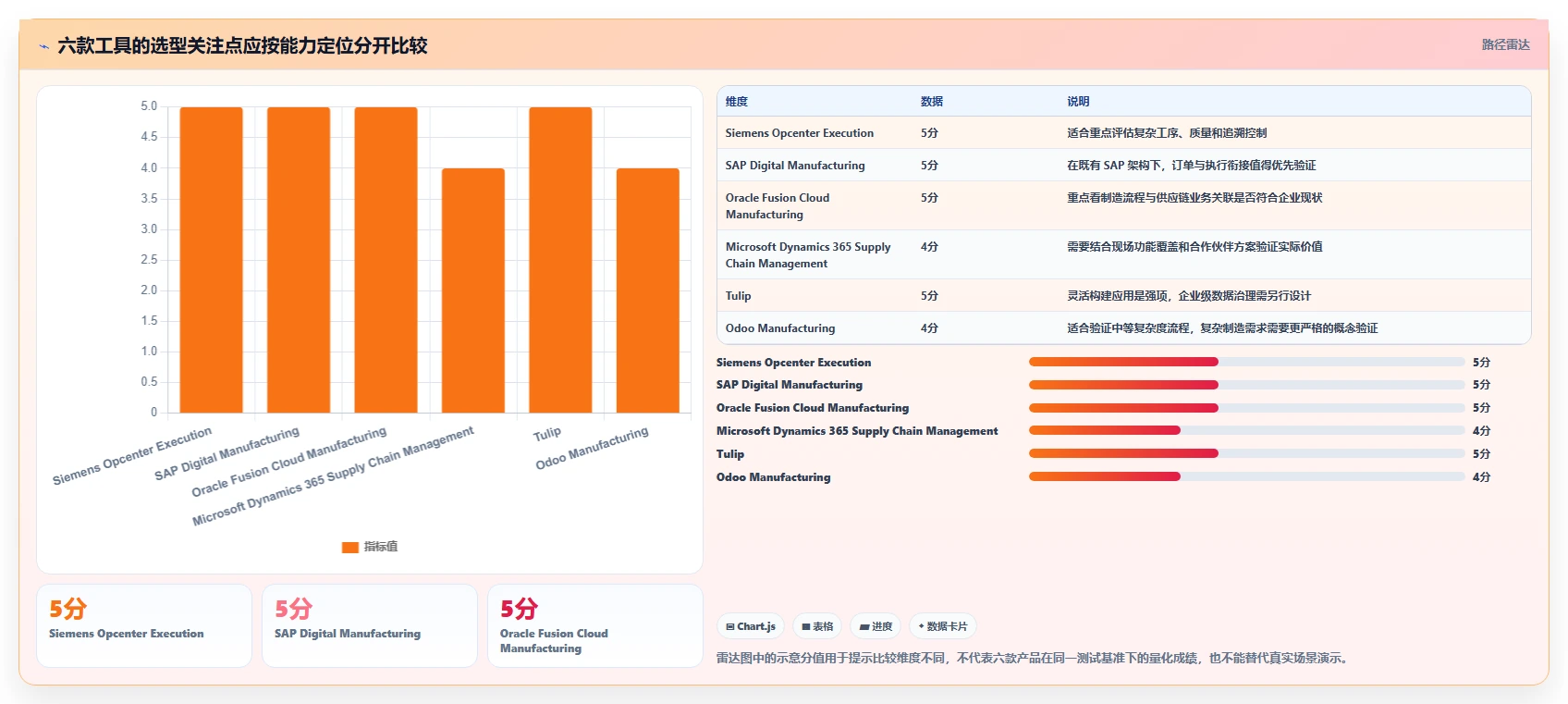The width and height of the screenshot is (1568, 704).
Task: Click the Siemens Opcenter Execution chart bar
Action: (211, 260)
